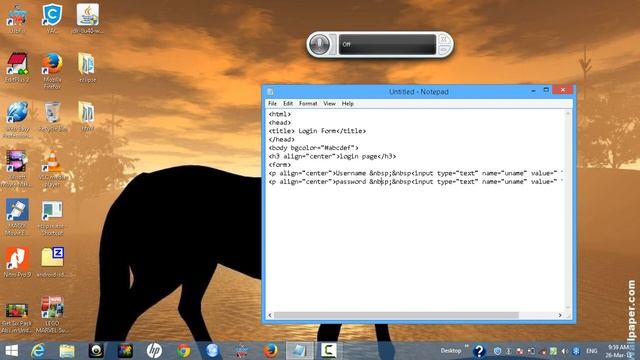The width and height of the screenshot is (640, 360).
Task: Open Google Chrome from taskbar
Action: pyautogui.click(x=183, y=351)
